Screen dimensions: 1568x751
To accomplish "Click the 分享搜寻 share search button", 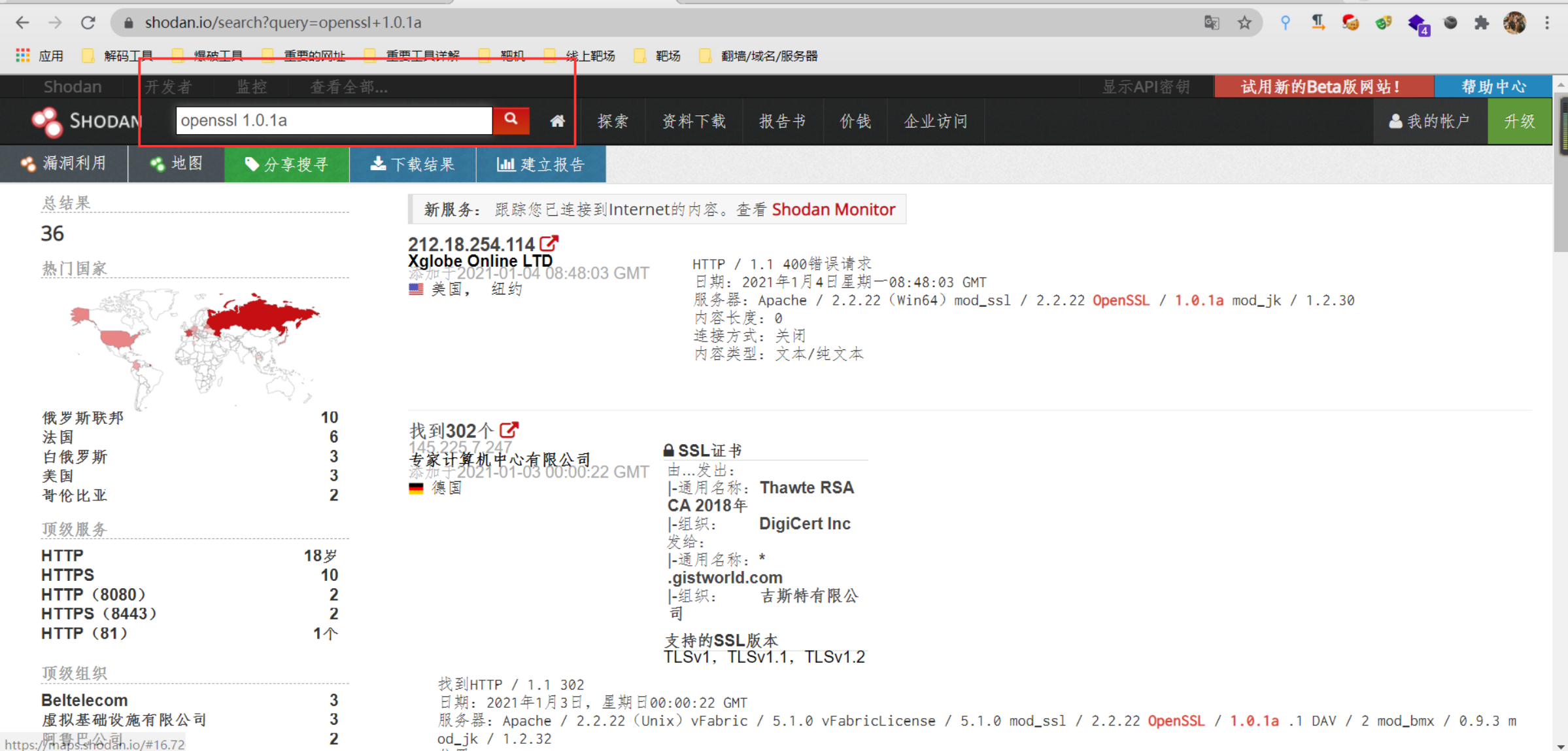I will coord(286,164).
